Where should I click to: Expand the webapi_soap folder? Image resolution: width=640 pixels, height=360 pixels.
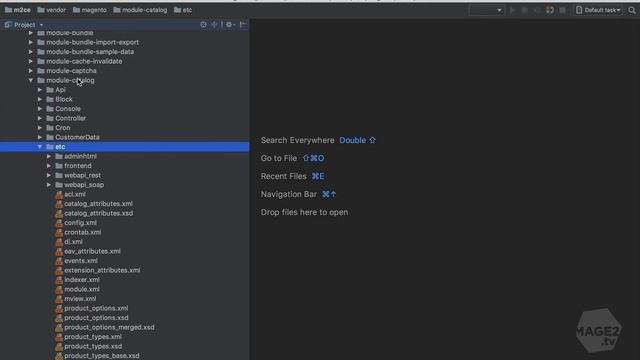coord(49,185)
